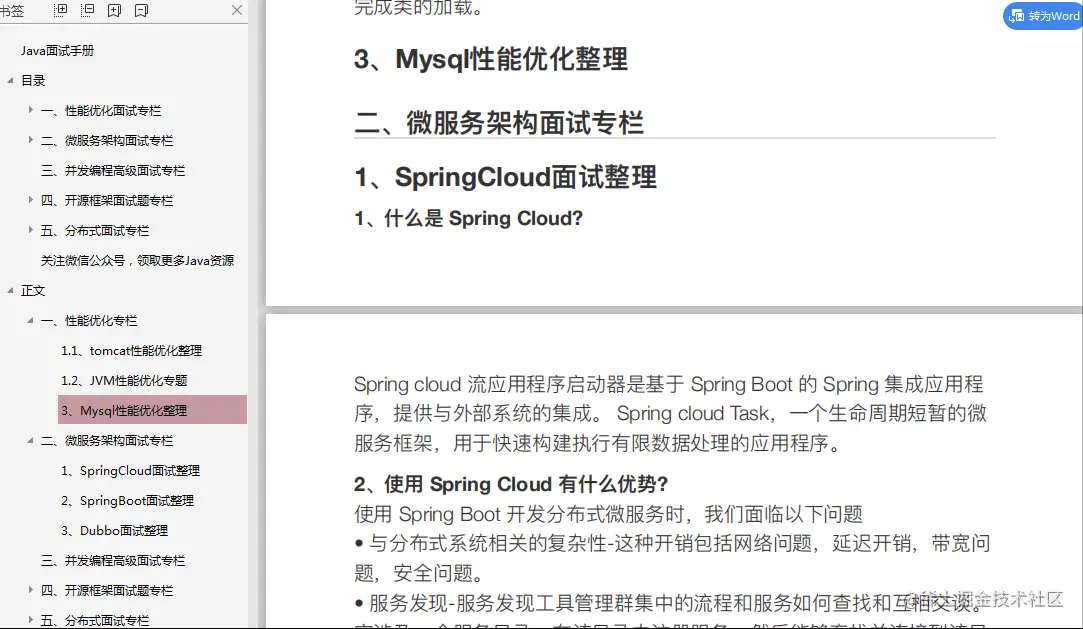Image resolution: width=1083 pixels, height=629 pixels.
Task: Open 关注微信公众号,领取更多Java资源 bookmark
Action: click(x=137, y=260)
